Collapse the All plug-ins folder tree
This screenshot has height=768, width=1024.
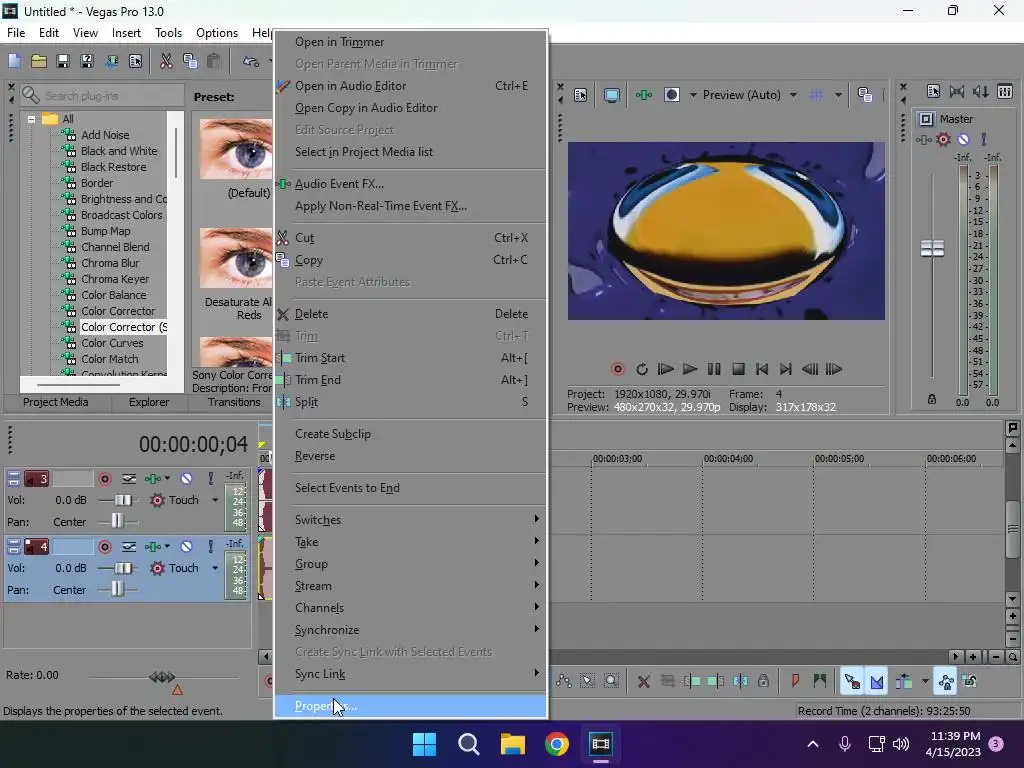coord(31,120)
